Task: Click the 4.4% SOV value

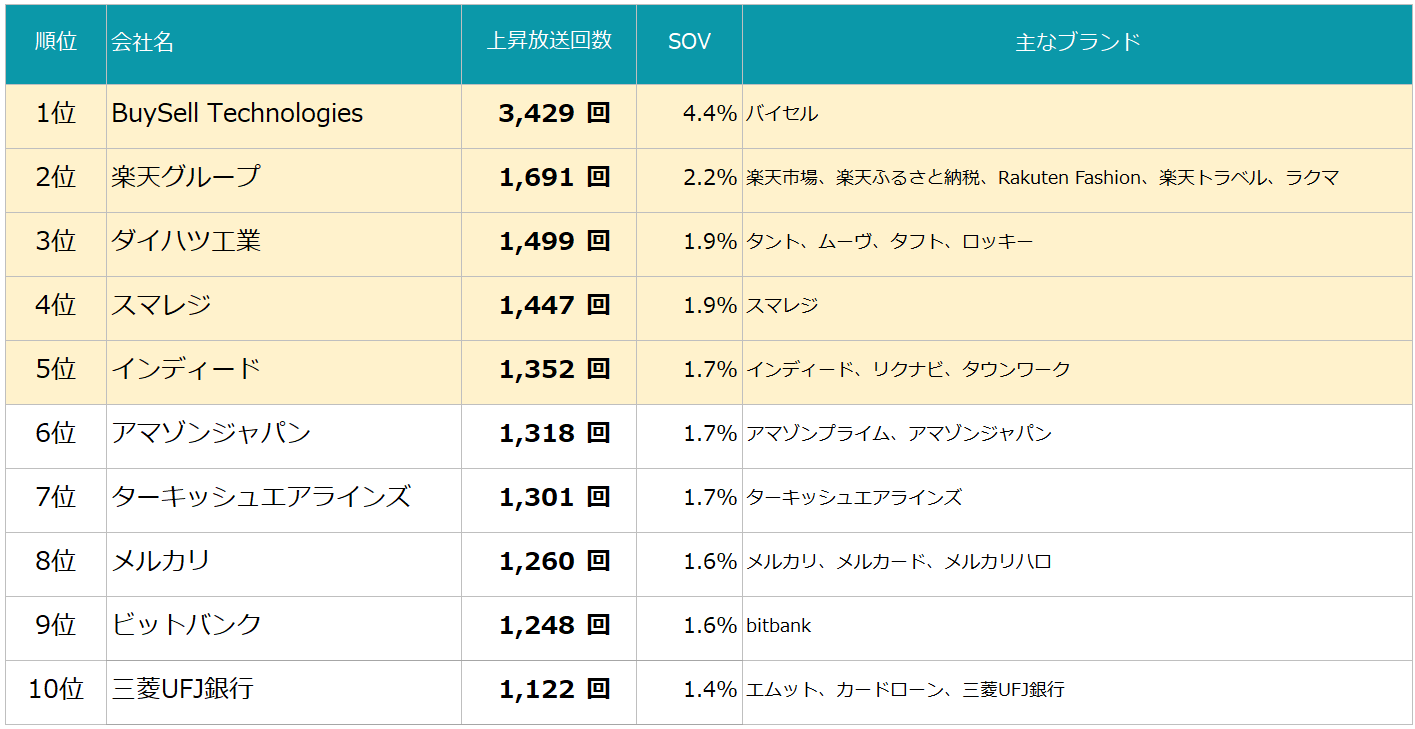Action: pos(709,113)
